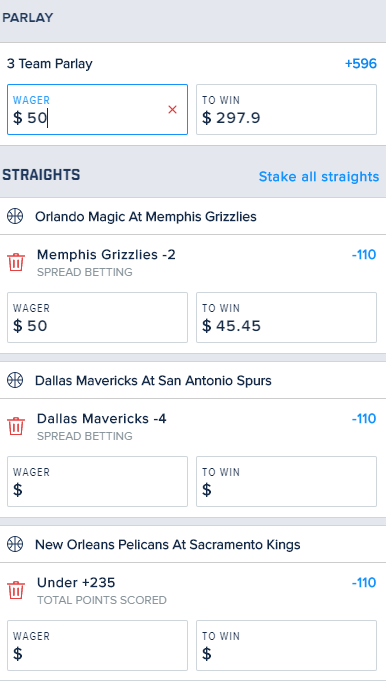Edit the Memphis Grizzlies wager amount
The height and width of the screenshot is (685, 386).
tap(97, 318)
